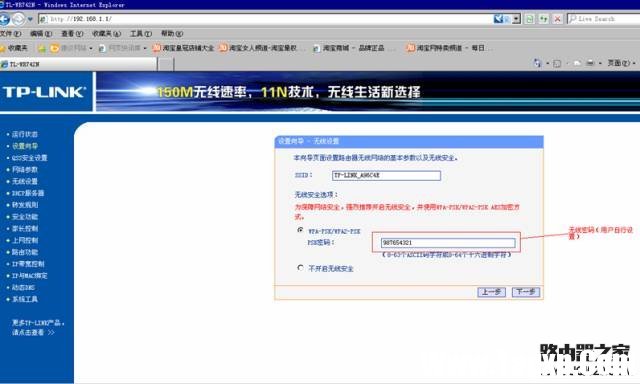Open 动态DNS in the sidebar
The height and width of the screenshot is (384, 640).
click(x=23, y=288)
